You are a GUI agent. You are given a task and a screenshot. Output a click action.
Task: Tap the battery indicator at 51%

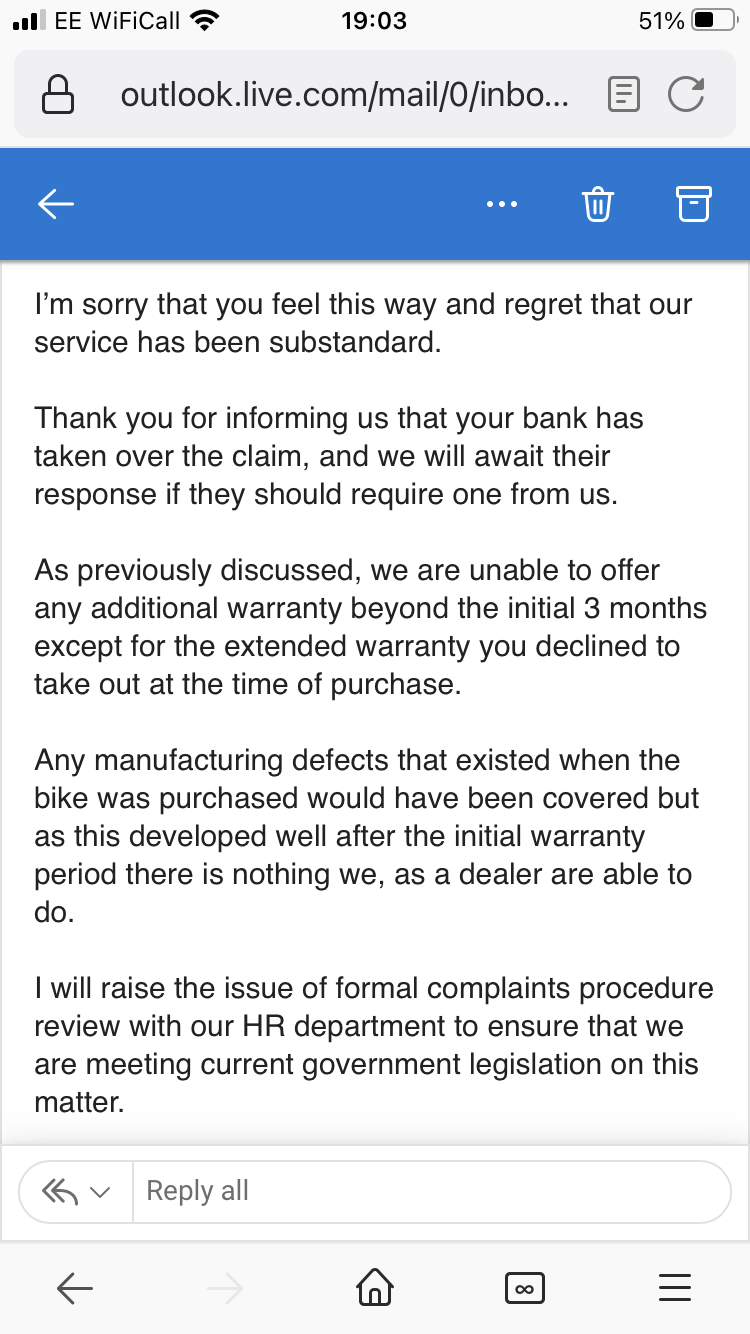tap(712, 20)
